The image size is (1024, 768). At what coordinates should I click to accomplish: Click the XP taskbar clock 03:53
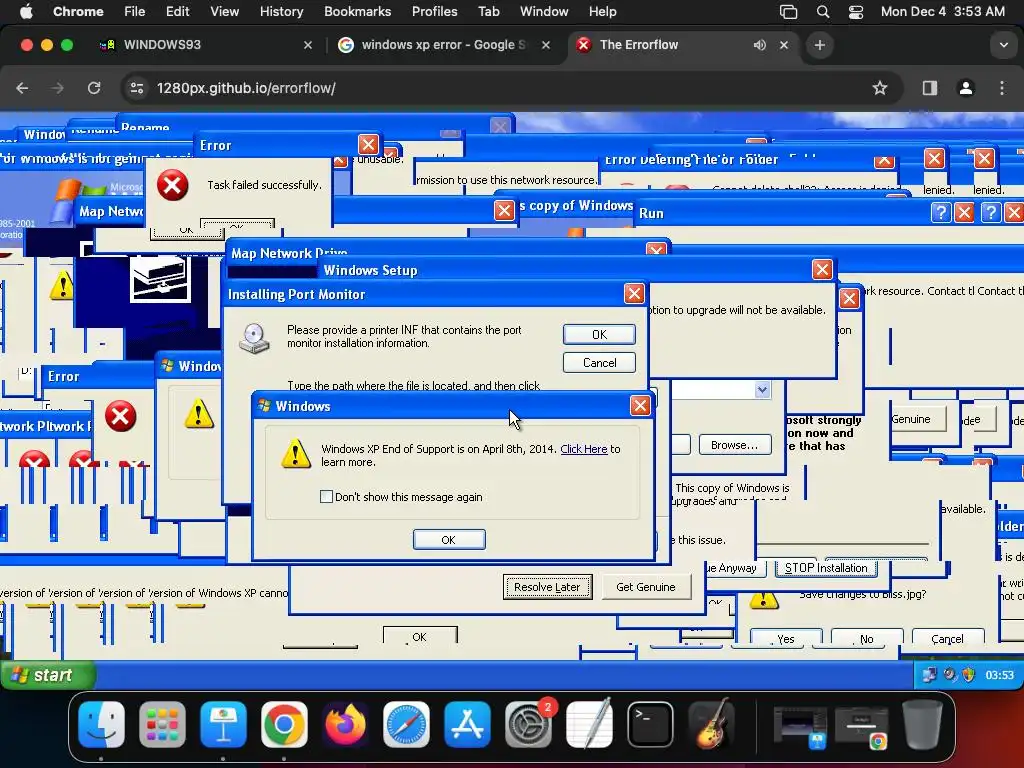click(x=999, y=675)
